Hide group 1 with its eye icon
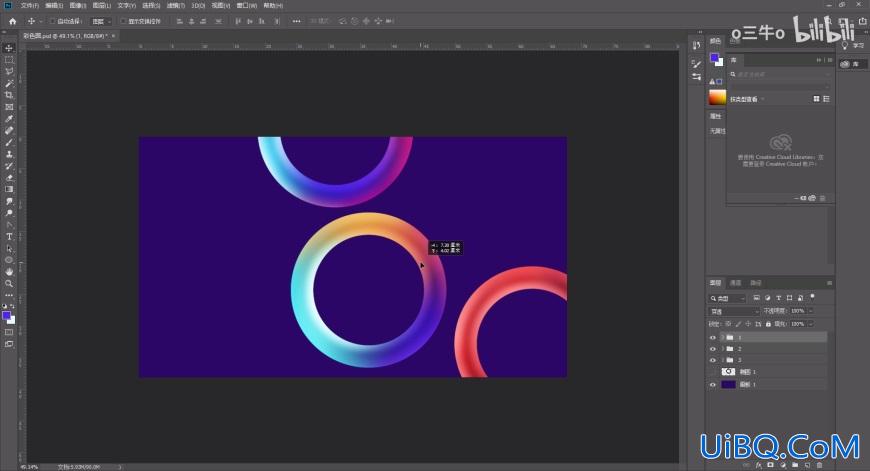The image size is (870, 471). 713,337
